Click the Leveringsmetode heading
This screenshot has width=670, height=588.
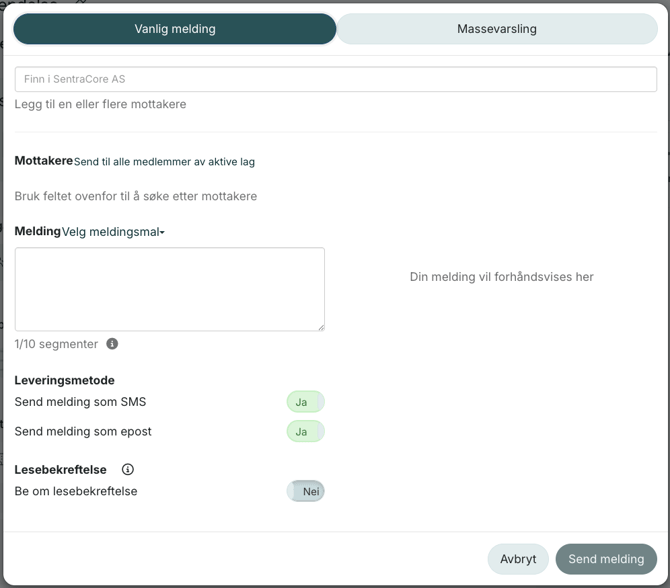pyautogui.click(x=64, y=380)
